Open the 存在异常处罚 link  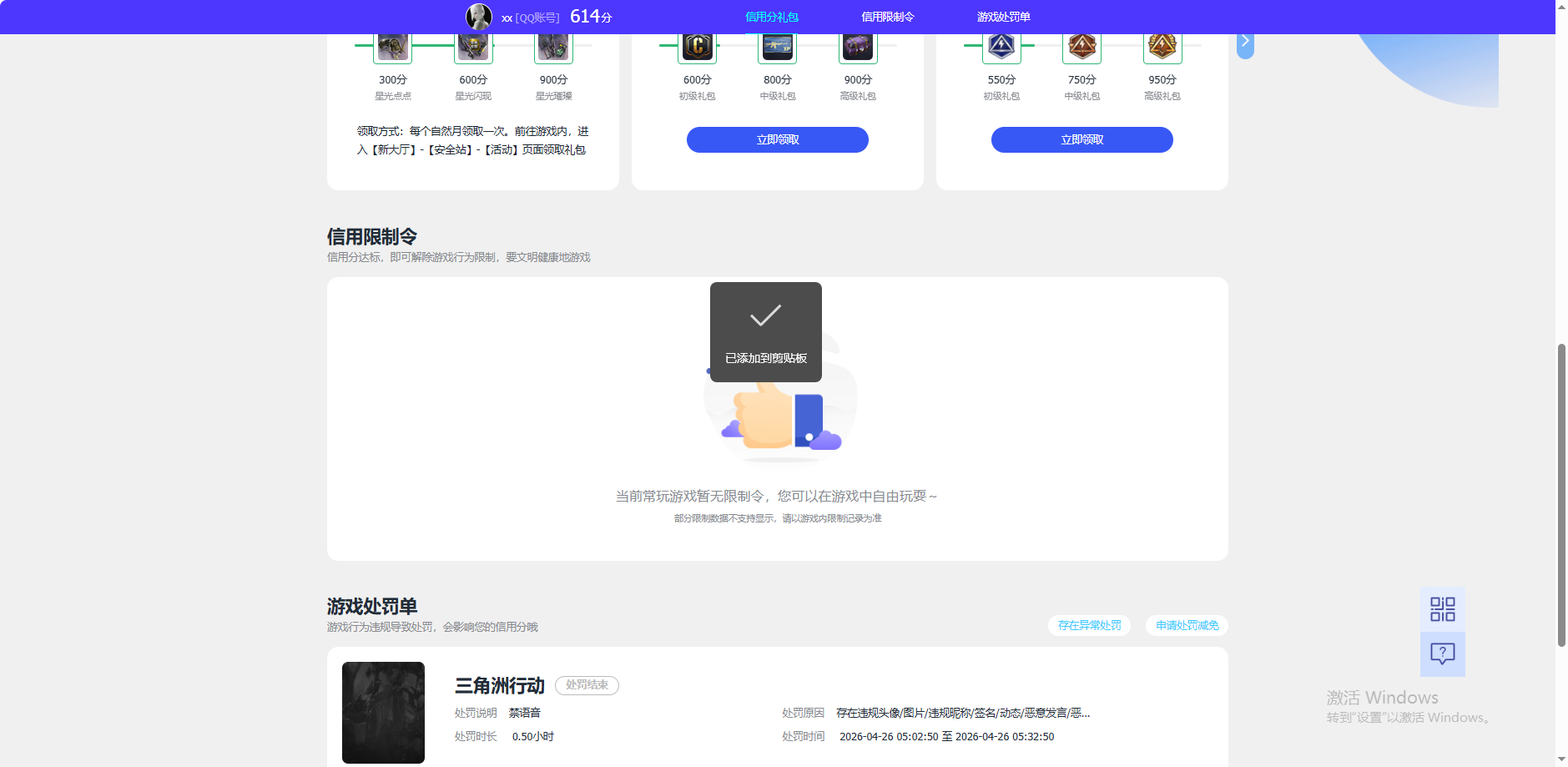pos(1090,625)
